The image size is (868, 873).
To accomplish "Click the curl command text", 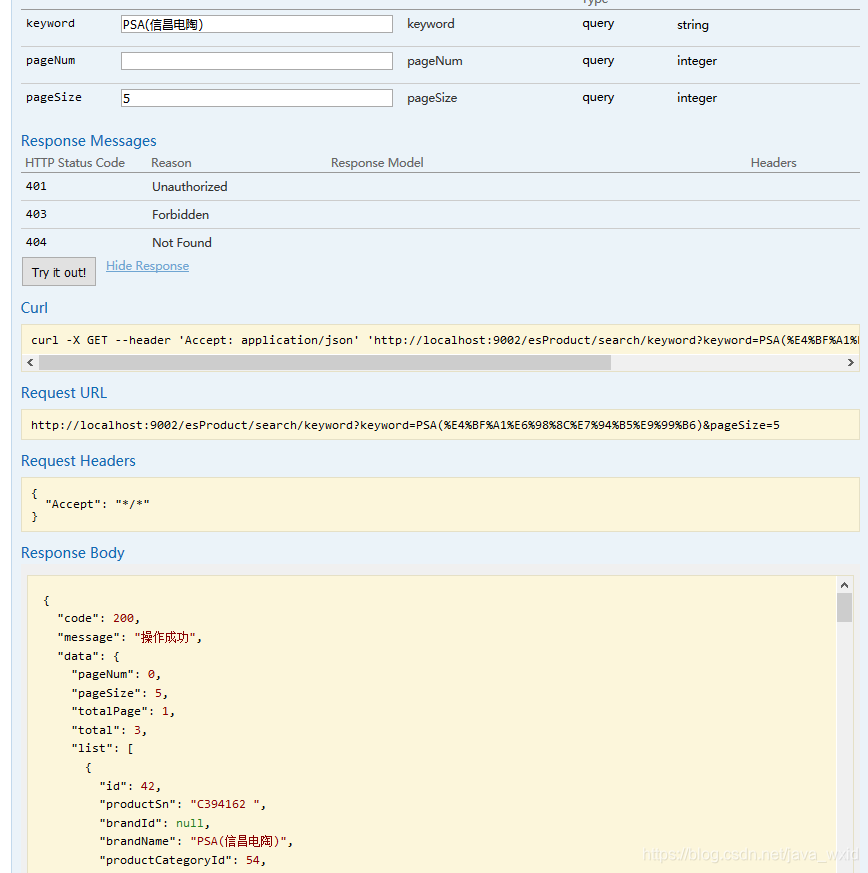I will [445, 340].
